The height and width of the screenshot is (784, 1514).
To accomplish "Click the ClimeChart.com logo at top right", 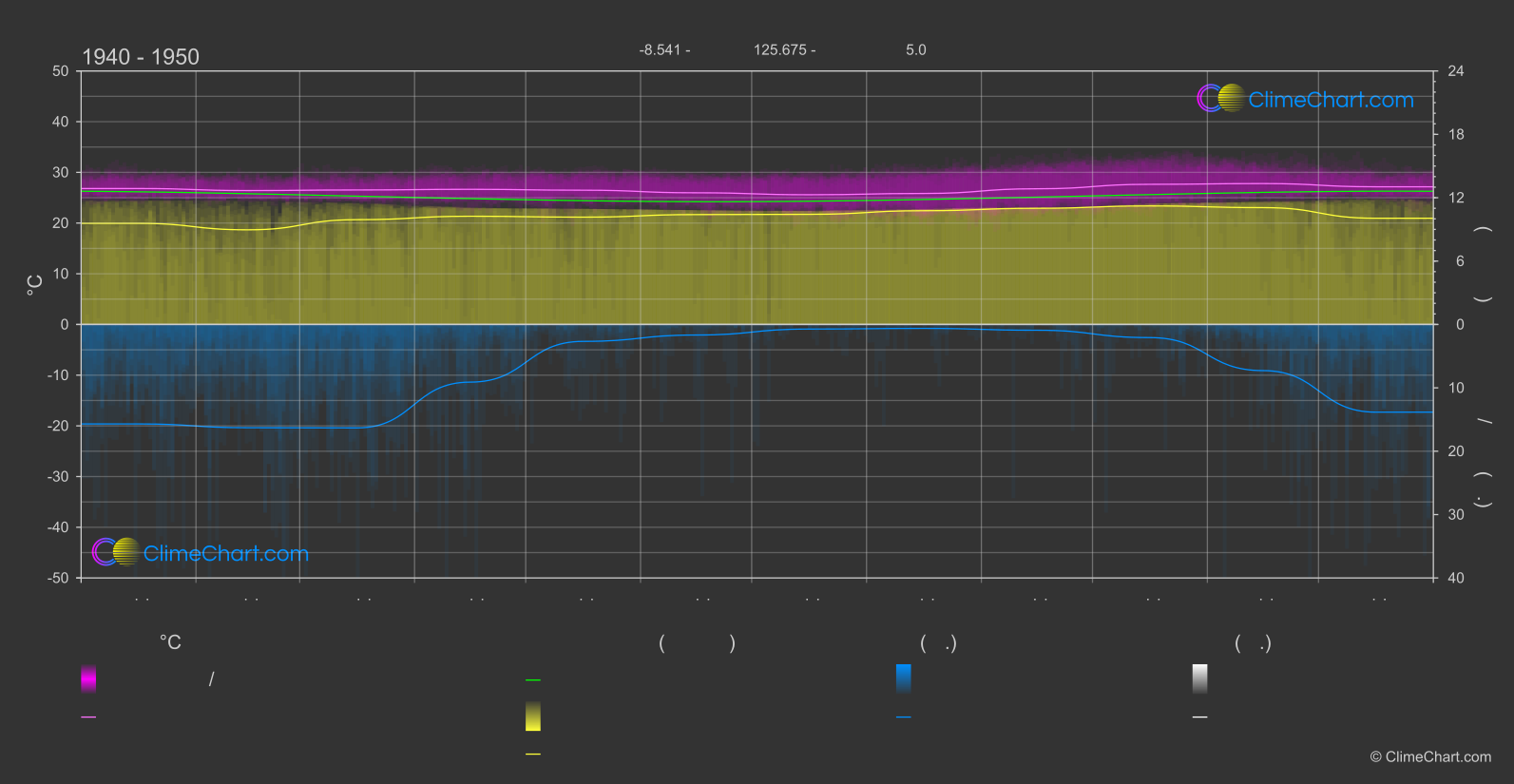I will [1305, 99].
